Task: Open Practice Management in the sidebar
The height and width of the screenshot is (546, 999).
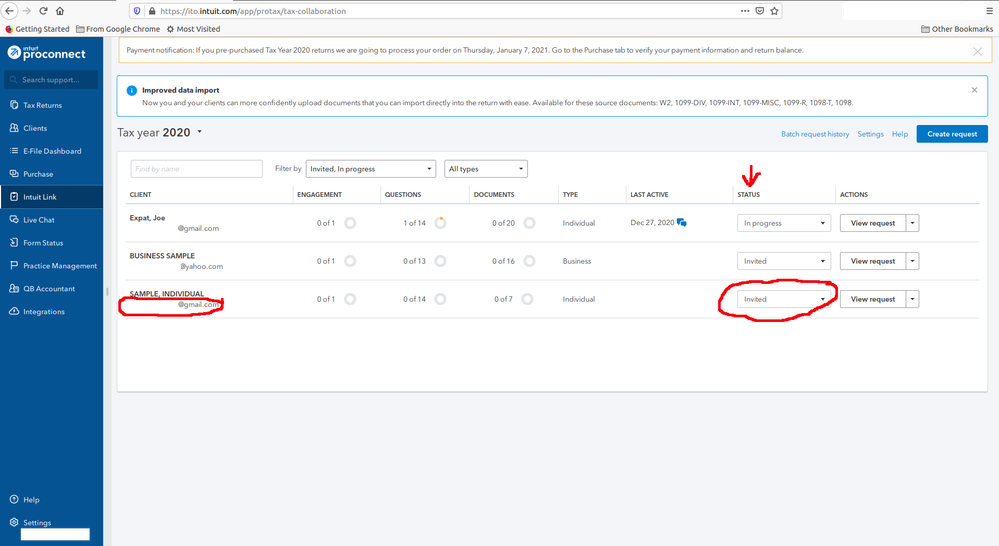Action: (60, 266)
